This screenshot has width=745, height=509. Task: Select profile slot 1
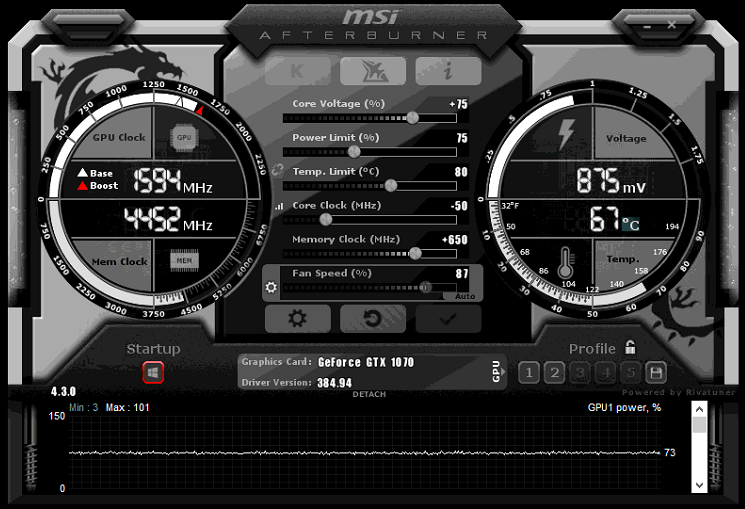529,373
